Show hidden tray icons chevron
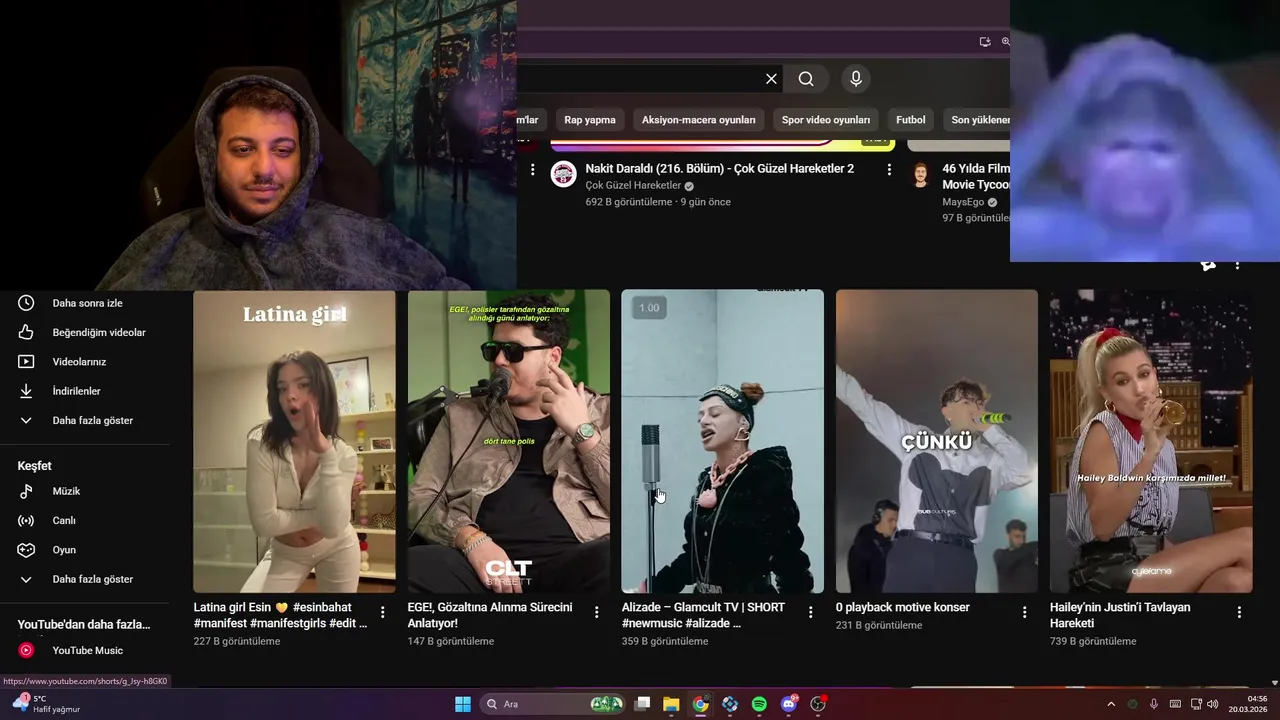Image resolution: width=1280 pixels, height=720 pixels. point(1111,704)
